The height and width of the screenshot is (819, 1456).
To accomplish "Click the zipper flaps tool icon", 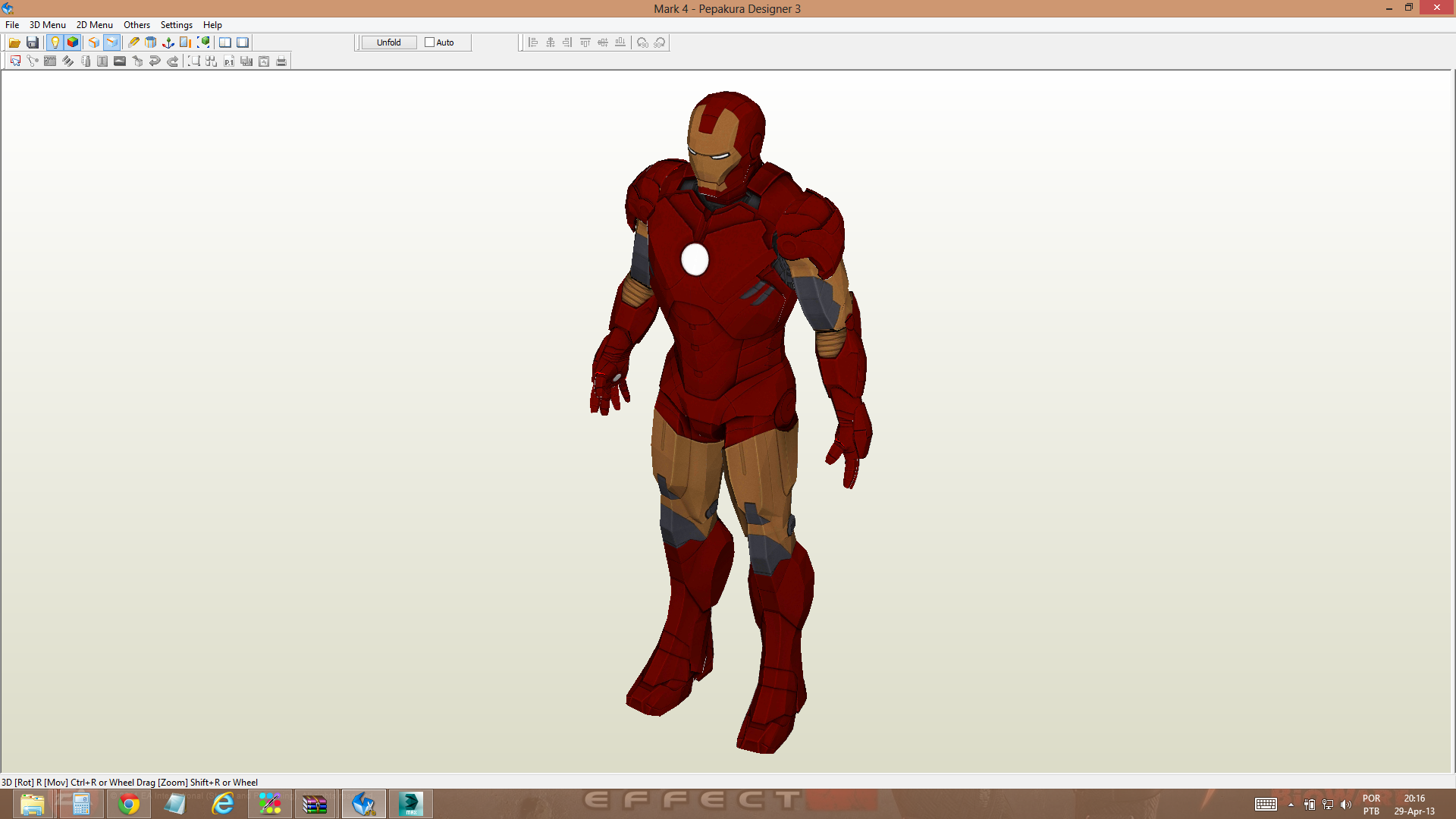I will pyautogui.click(x=50, y=61).
